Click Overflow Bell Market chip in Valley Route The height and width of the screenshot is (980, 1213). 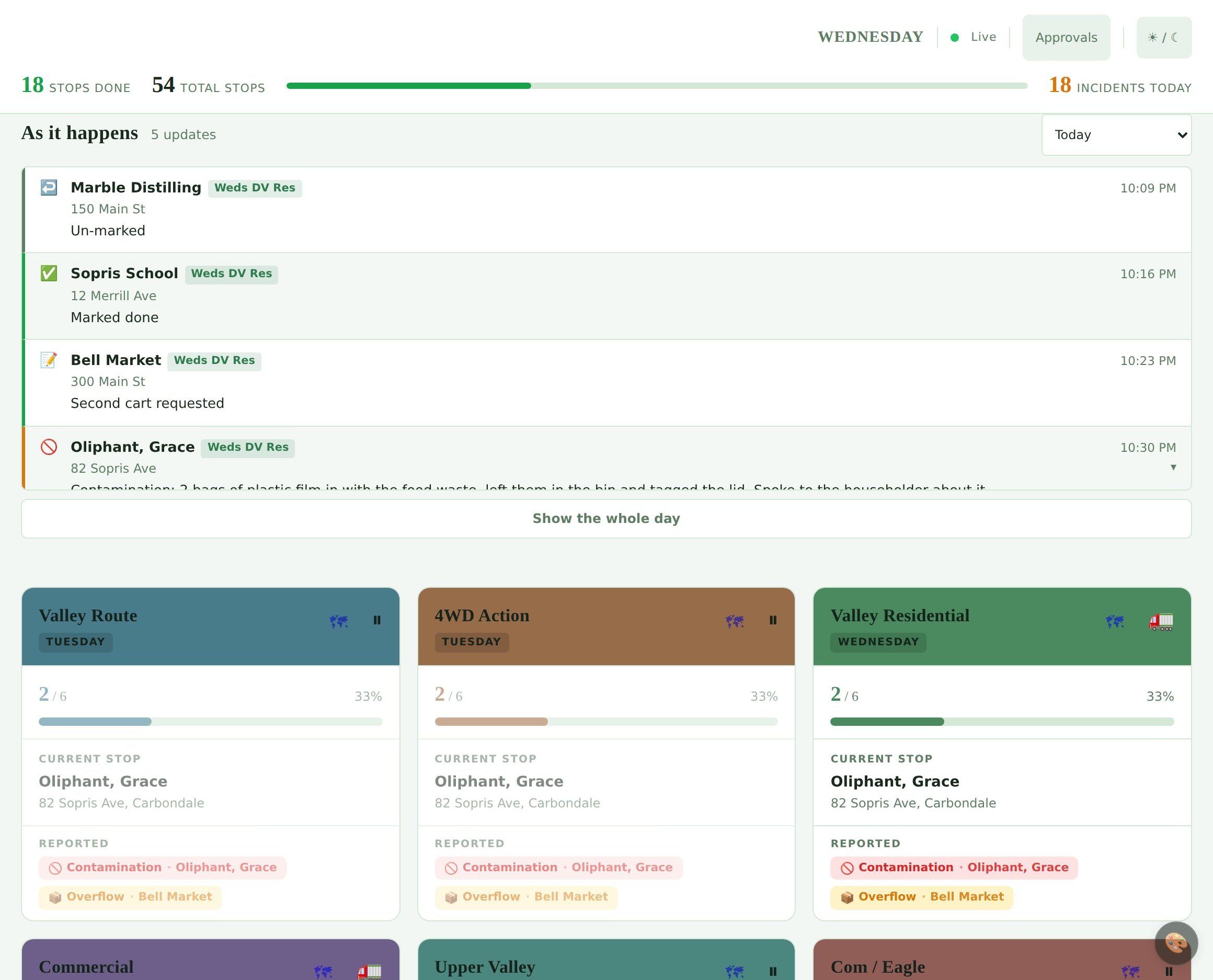click(130, 897)
